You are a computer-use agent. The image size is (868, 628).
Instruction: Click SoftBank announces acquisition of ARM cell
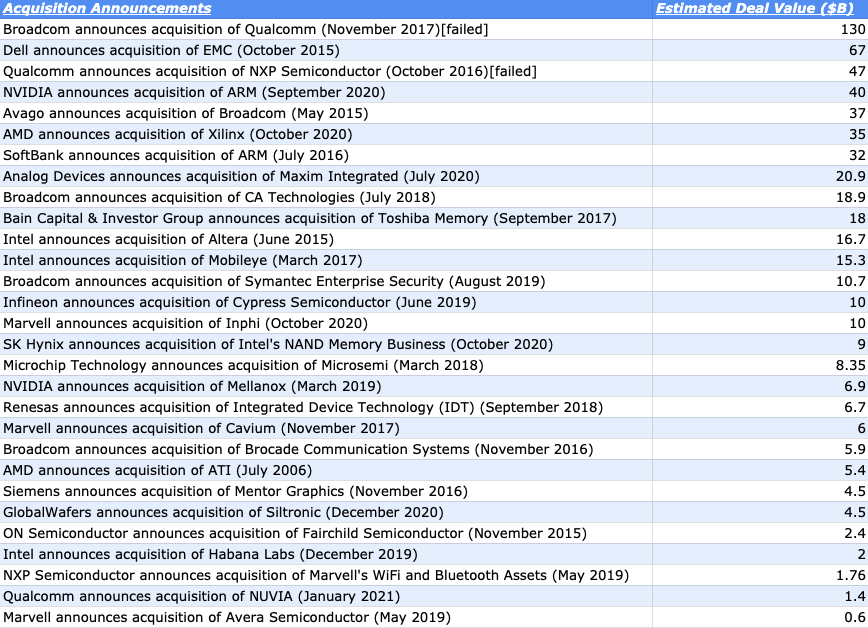[326, 156]
